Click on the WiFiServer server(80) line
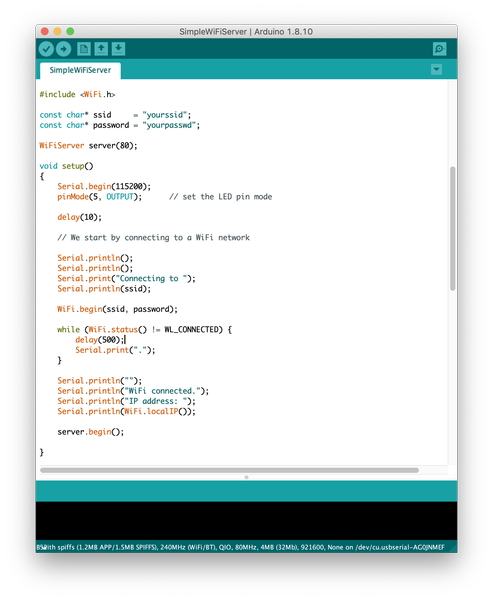Image resolution: width=493 pixels, height=600 pixels. [x=88, y=146]
